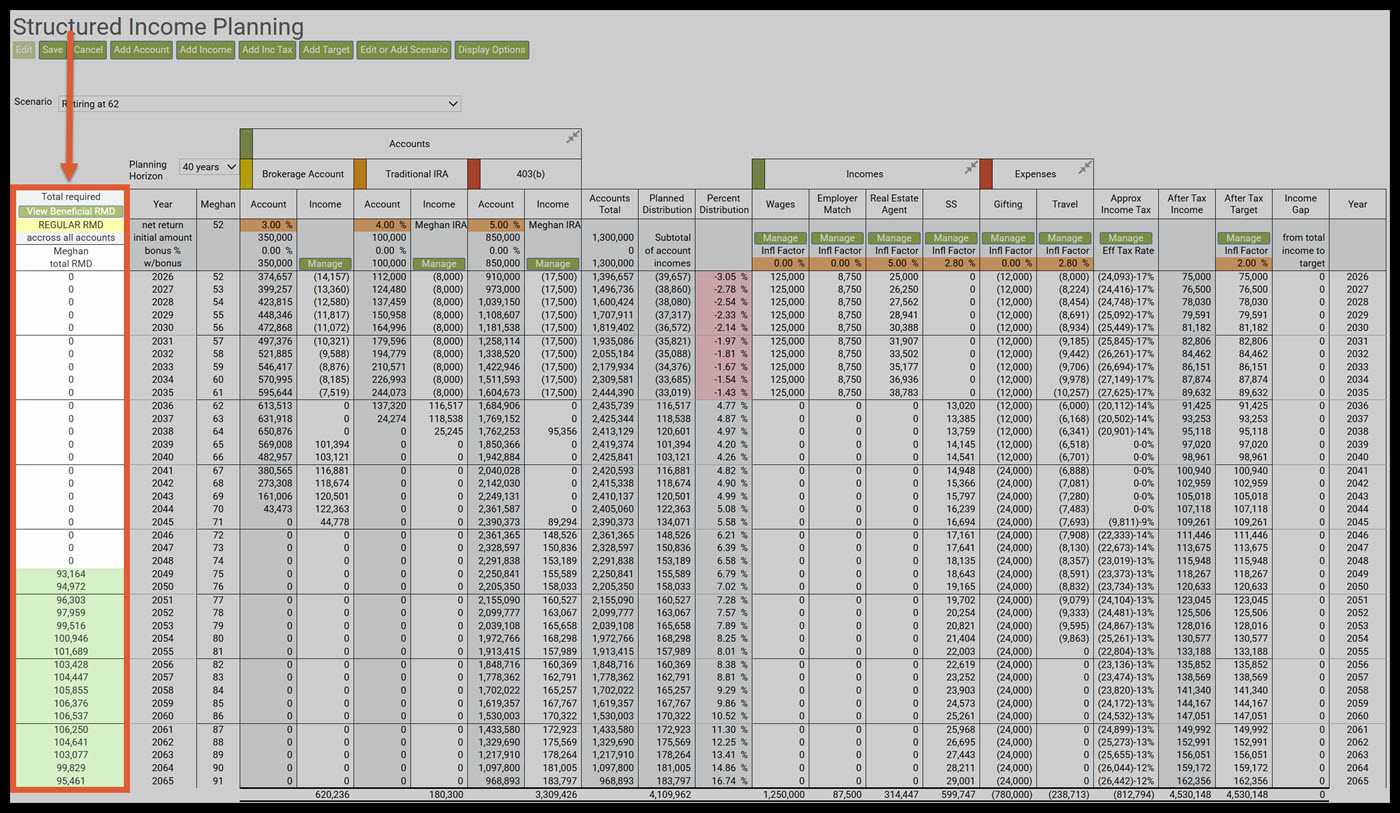1400x813 pixels.
Task: Click Manage under the Wages column
Action: pyautogui.click(x=780, y=238)
